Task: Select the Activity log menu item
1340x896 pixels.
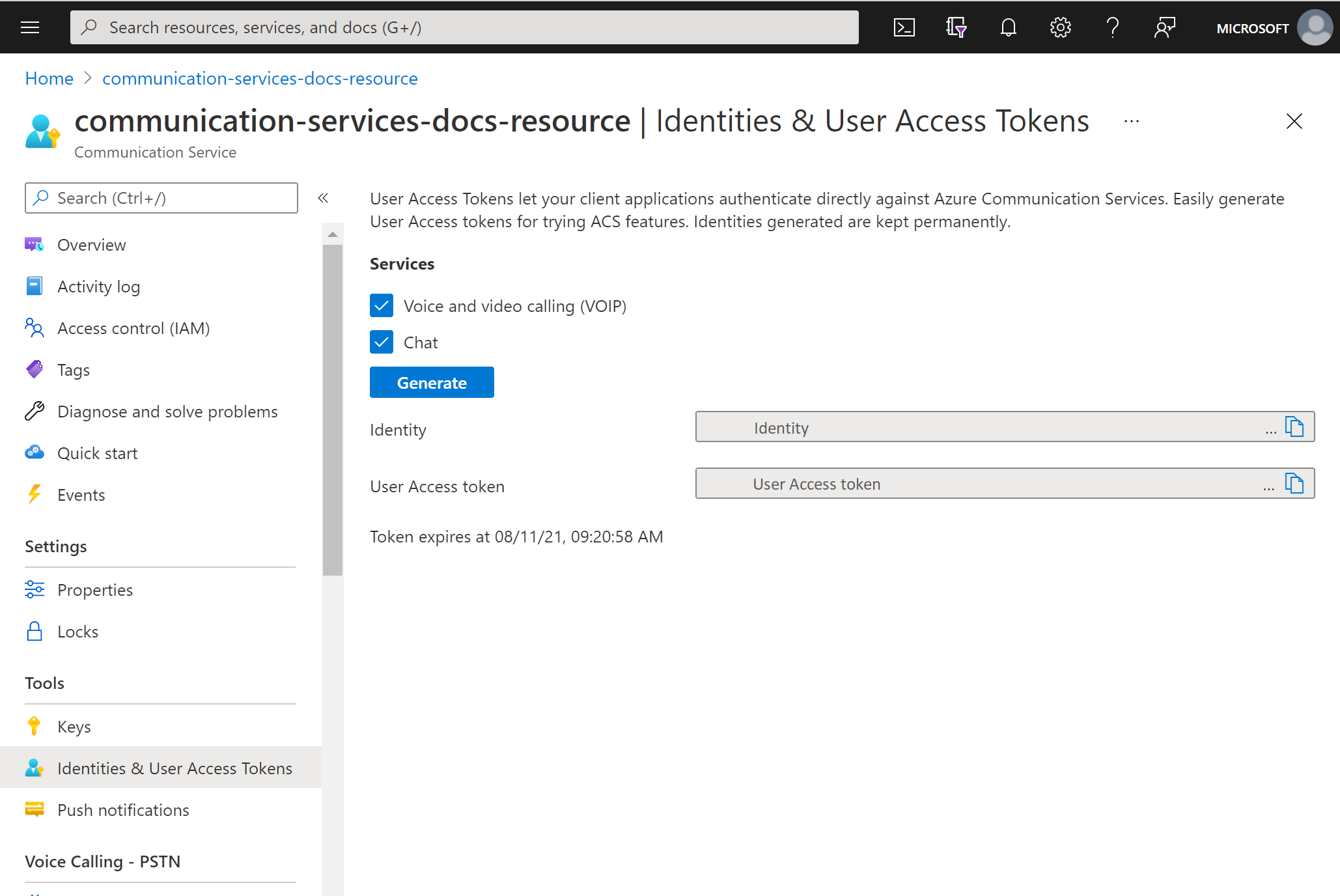Action: [x=98, y=286]
